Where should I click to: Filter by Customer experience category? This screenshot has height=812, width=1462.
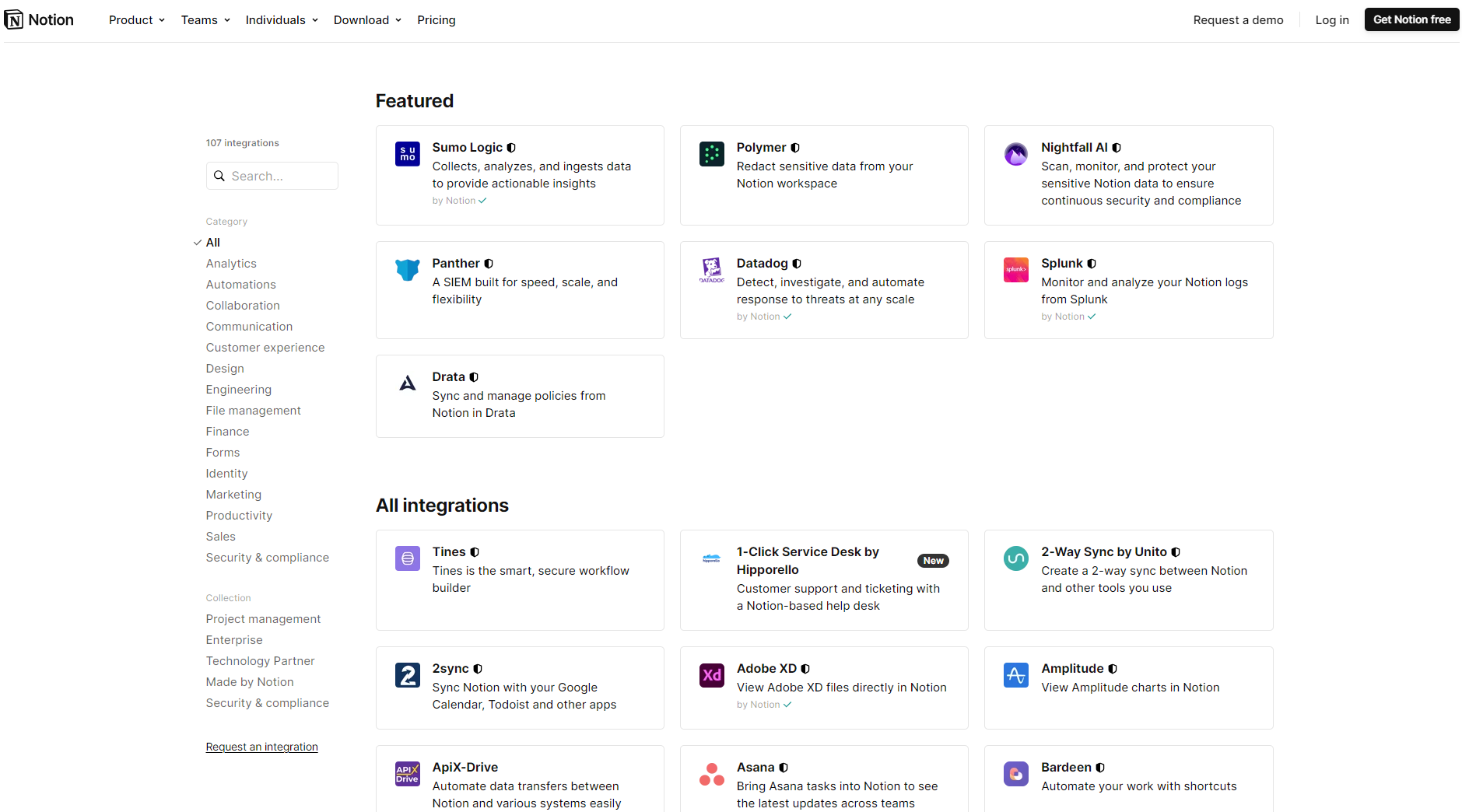point(265,348)
